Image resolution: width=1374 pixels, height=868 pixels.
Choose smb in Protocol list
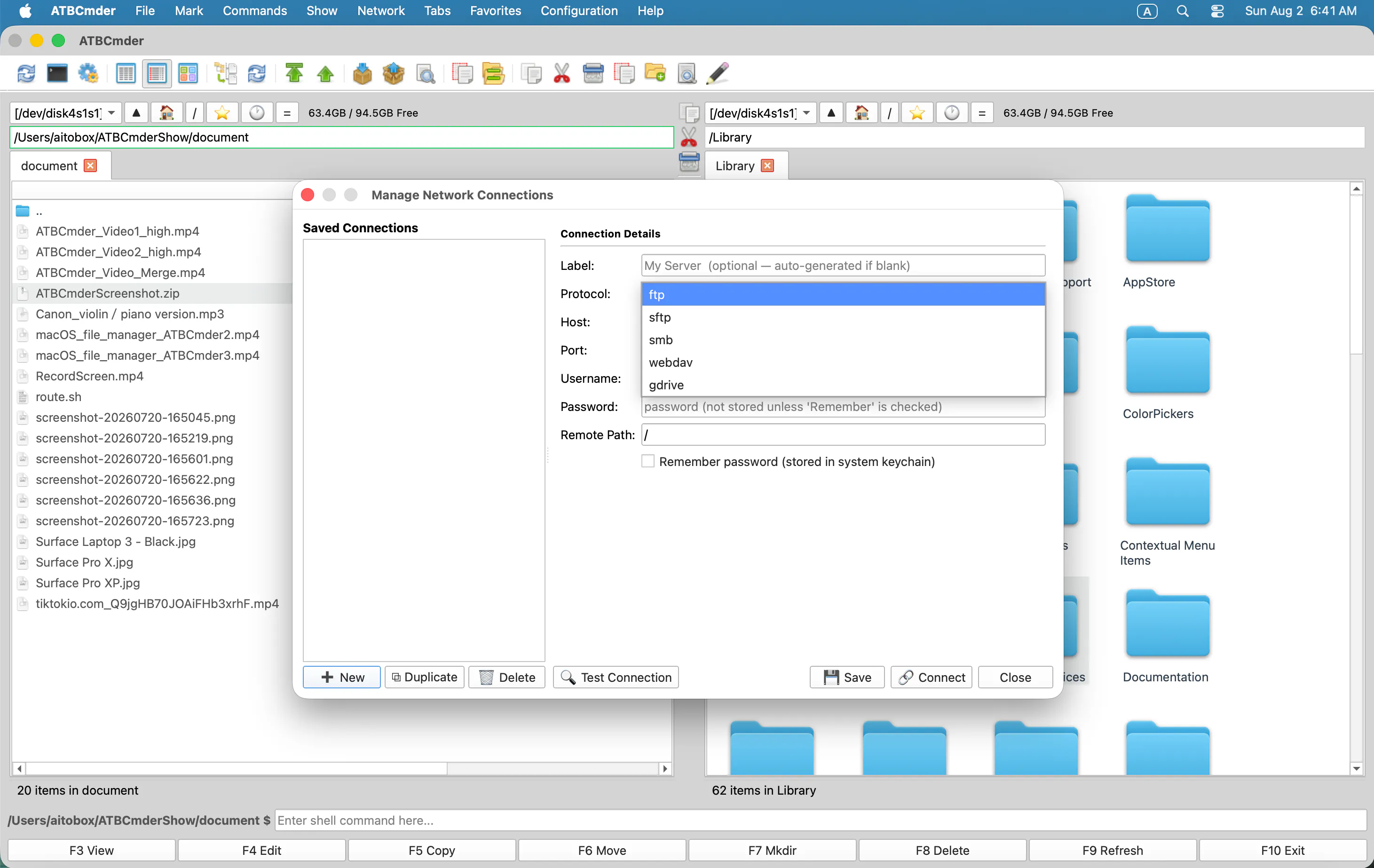click(x=843, y=339)
